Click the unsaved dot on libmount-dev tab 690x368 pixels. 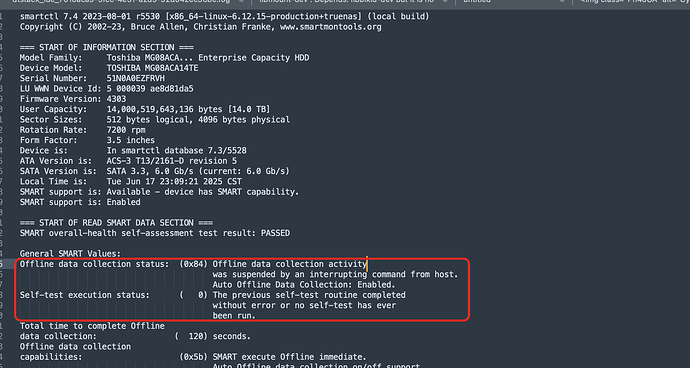pos(445,1)
